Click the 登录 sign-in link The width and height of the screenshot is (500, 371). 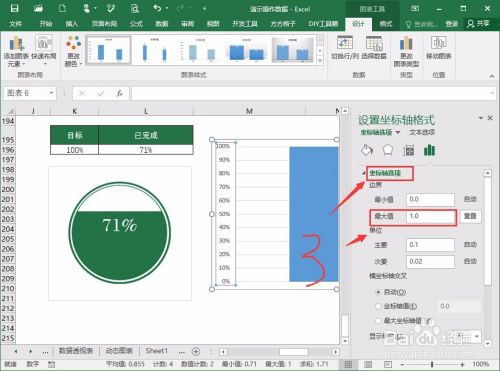(452, 24)
